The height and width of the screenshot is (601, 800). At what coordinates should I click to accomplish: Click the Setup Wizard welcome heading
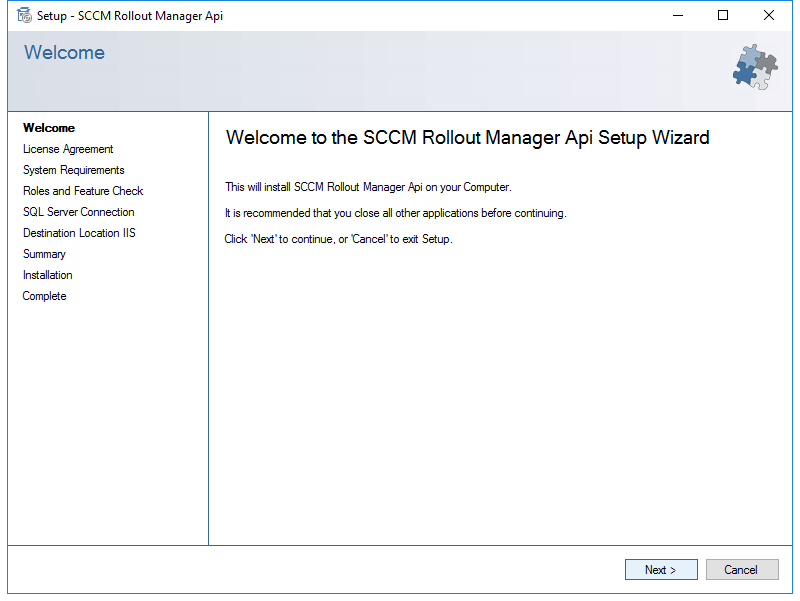(467, 138)
